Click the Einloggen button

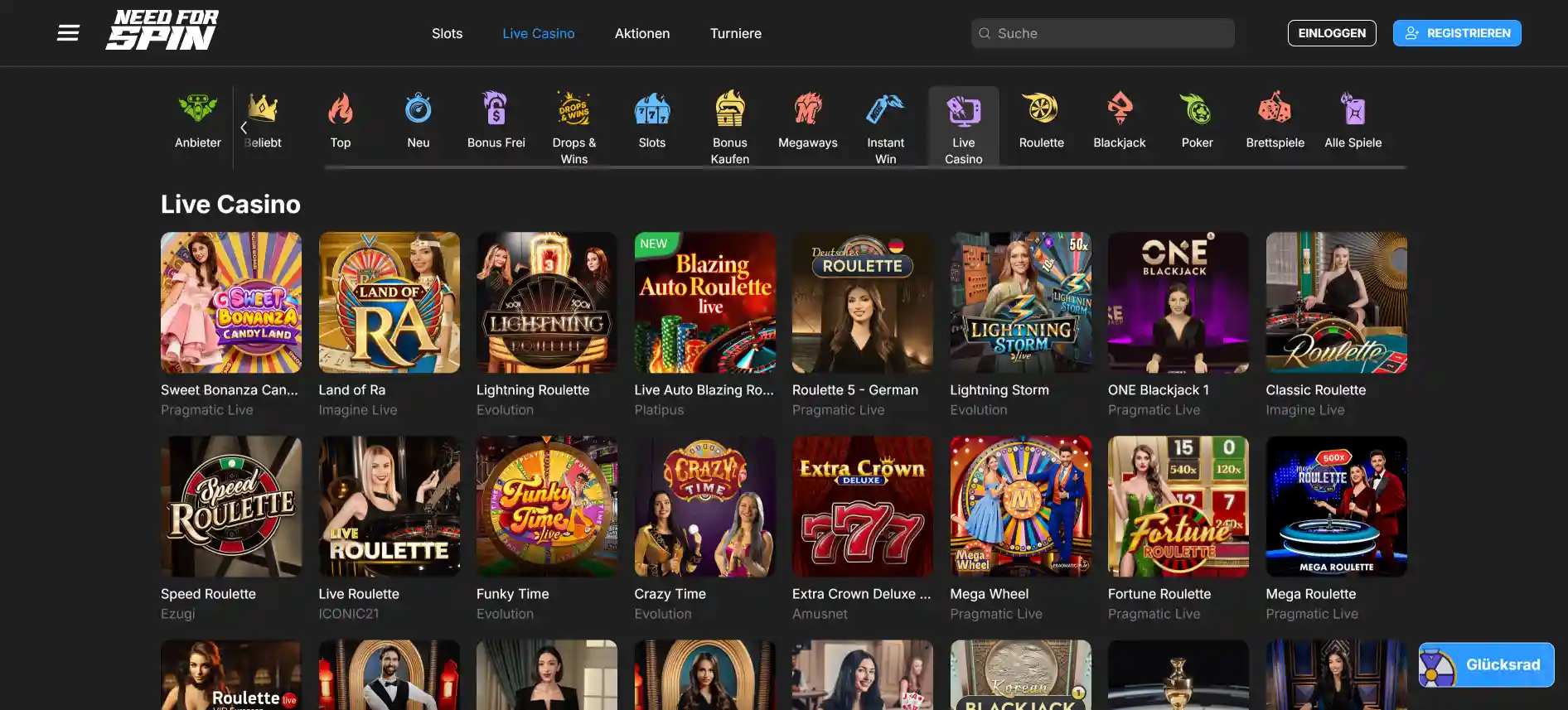[x=1332, y=33]
